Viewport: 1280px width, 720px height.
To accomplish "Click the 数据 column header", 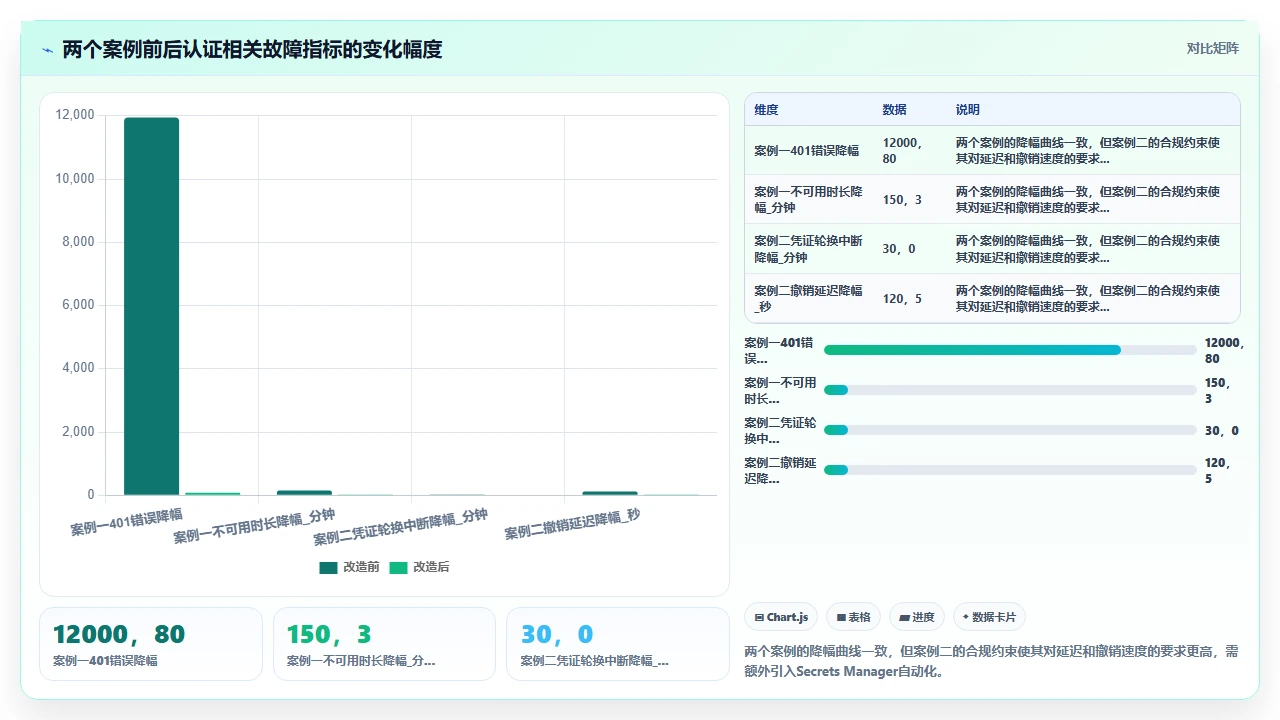I will 894,109.
